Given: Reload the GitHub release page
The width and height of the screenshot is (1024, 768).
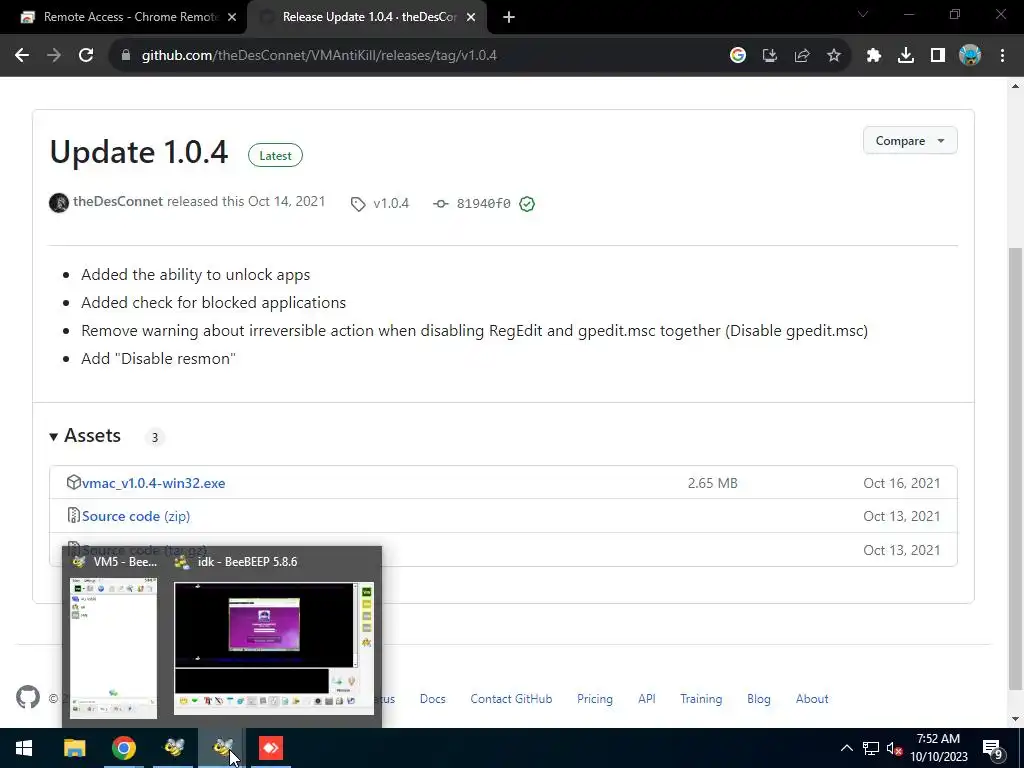Looking at the screenshot, I should coord(86,56).
